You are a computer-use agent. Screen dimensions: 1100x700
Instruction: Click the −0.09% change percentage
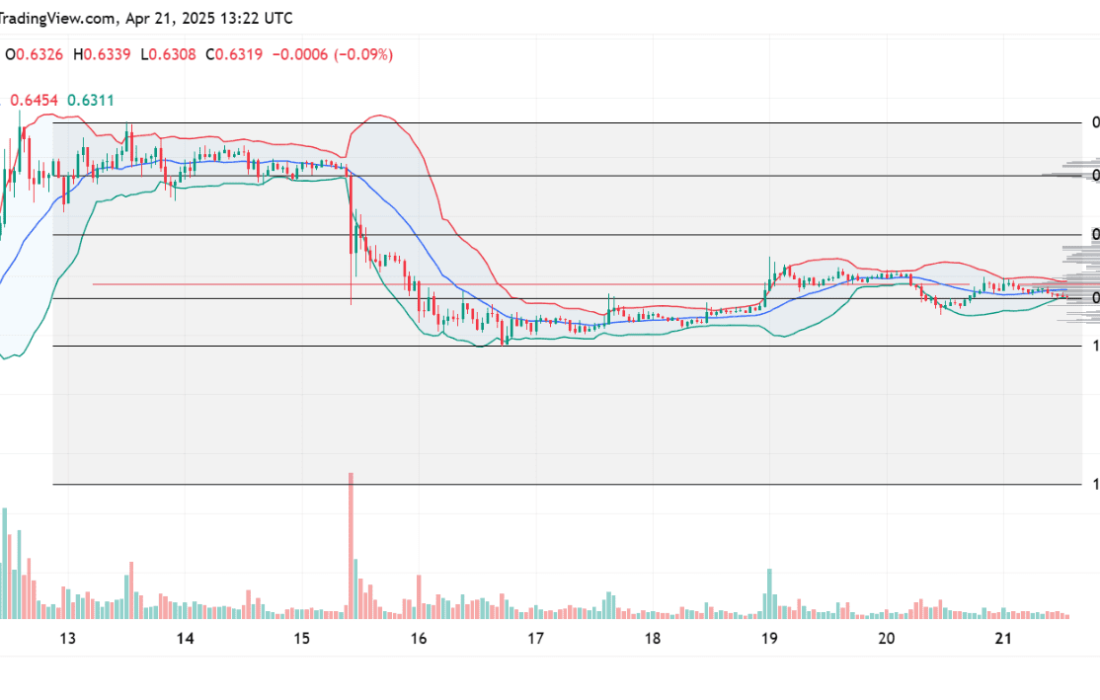pyautogui.click(x=358, y=54)
